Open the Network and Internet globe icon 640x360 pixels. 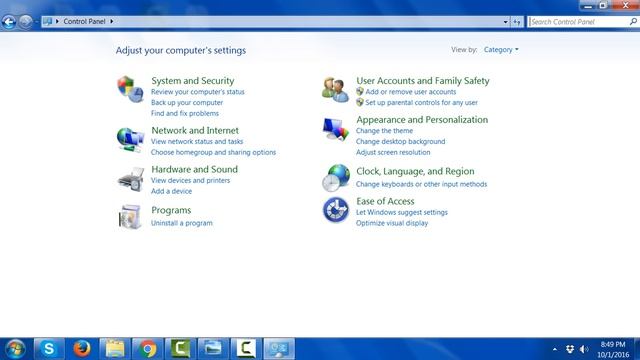131,140
